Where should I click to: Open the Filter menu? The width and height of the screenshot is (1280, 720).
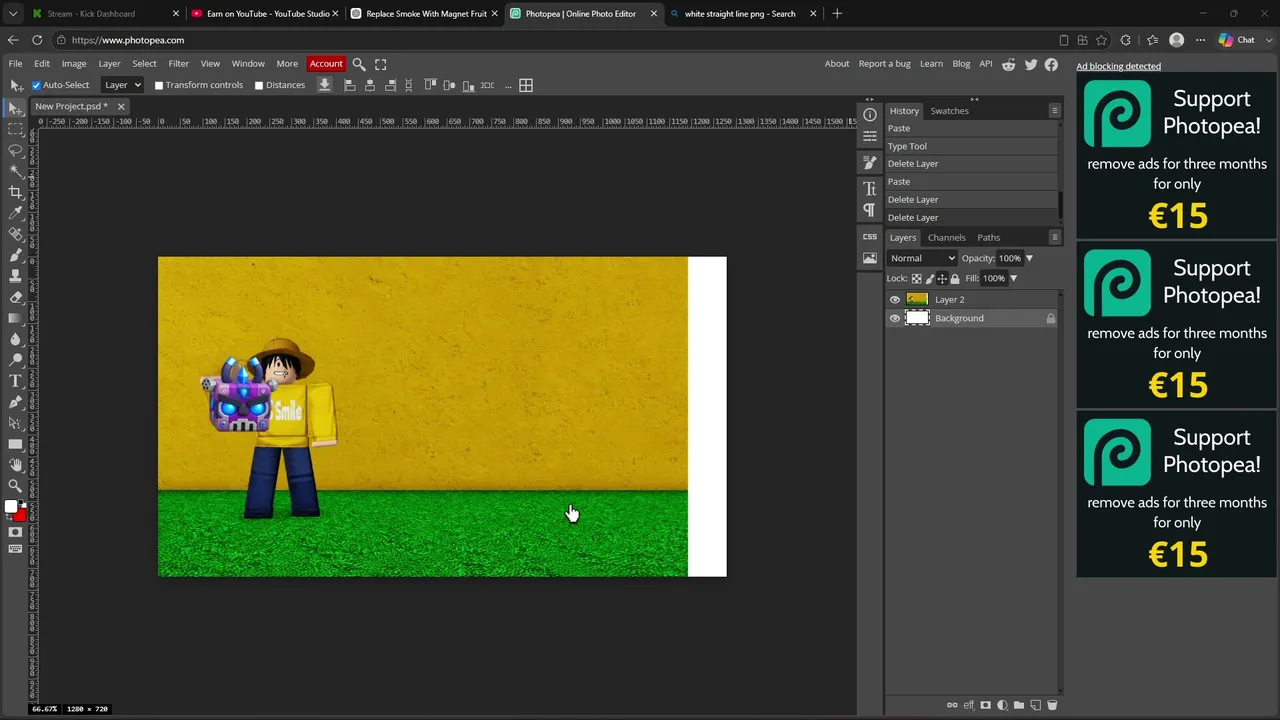pos(178,64)
